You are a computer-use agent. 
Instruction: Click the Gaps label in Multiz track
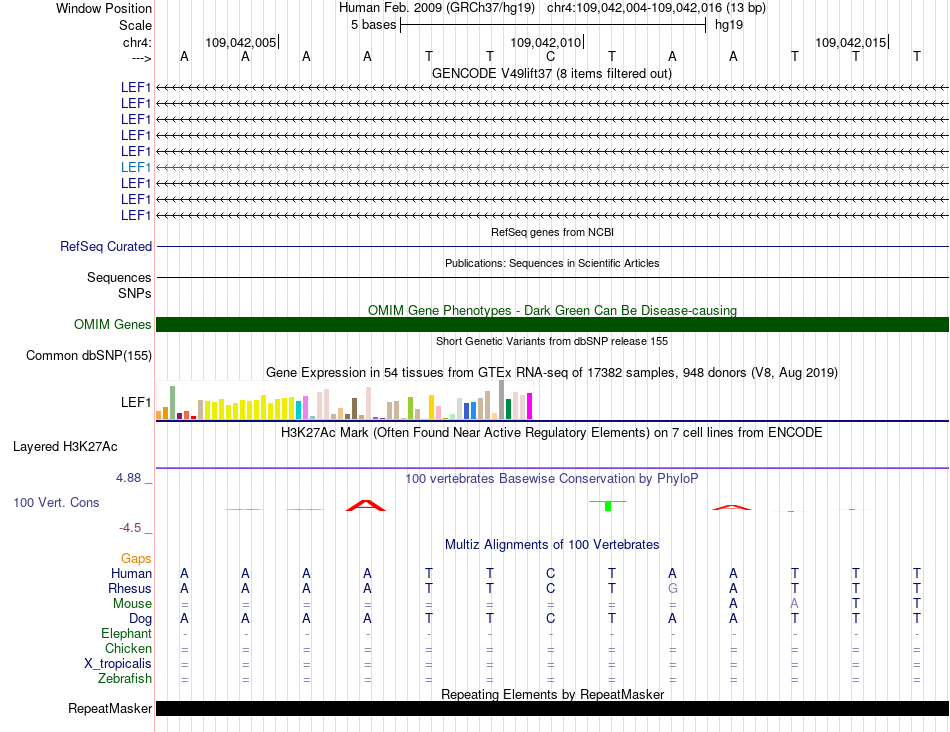pos(136,558)
